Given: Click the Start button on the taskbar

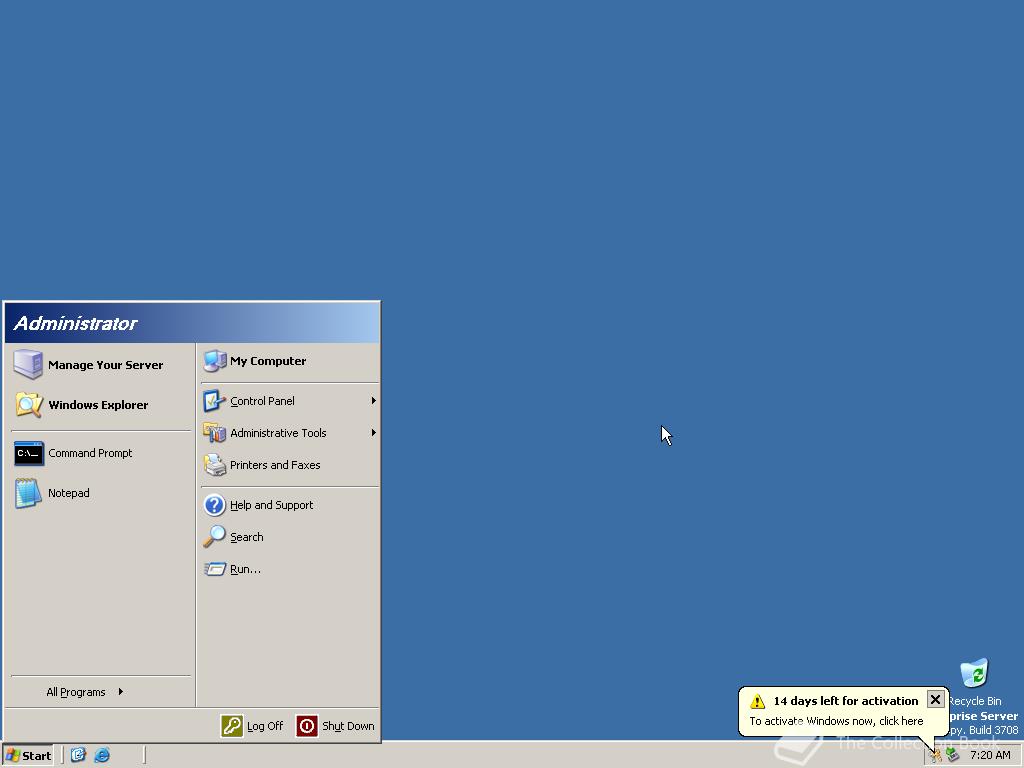Looking at the screenshot, I should coord(27,756).
